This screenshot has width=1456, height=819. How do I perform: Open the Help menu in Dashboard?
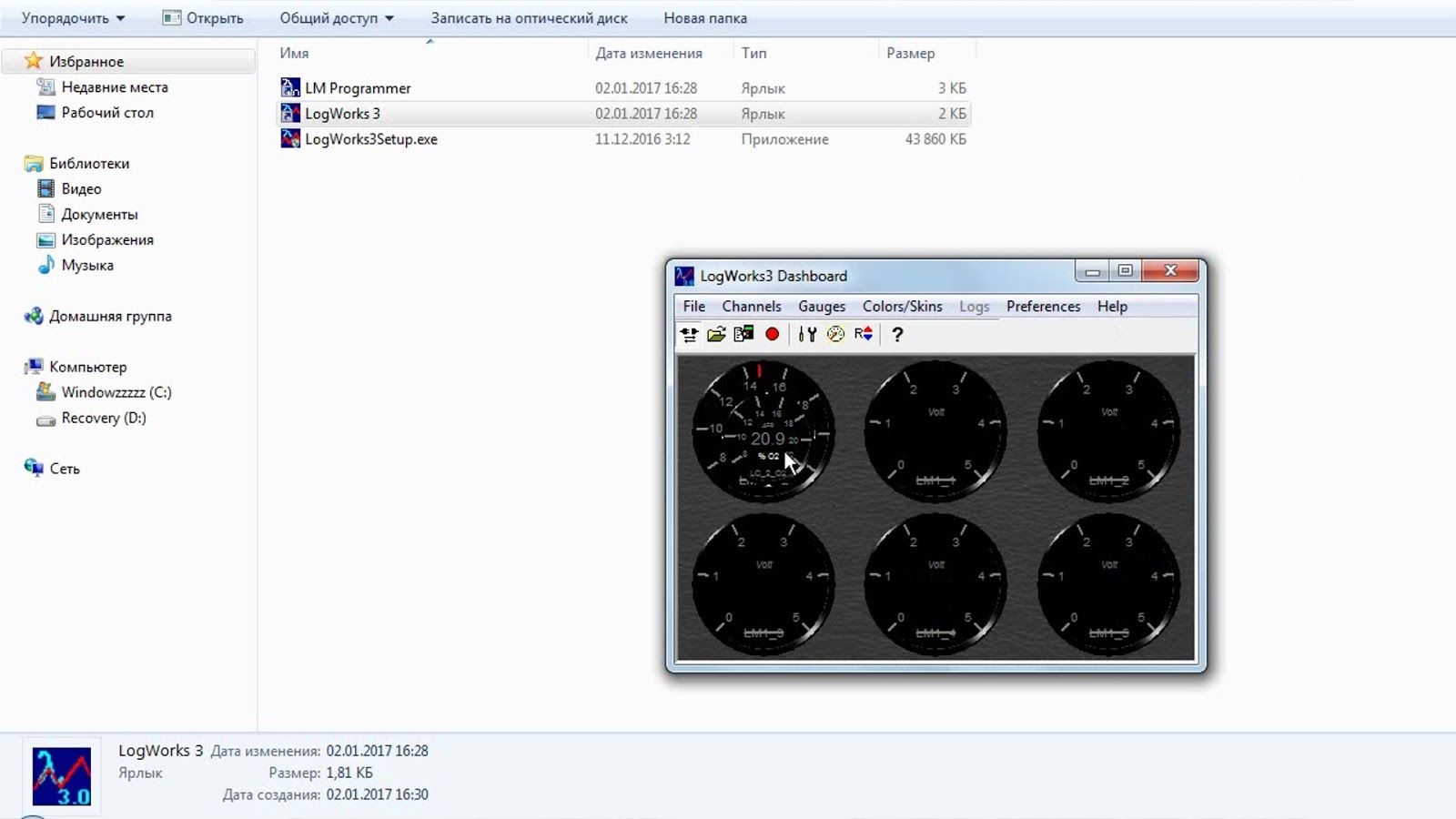[x=1112, y=307]
